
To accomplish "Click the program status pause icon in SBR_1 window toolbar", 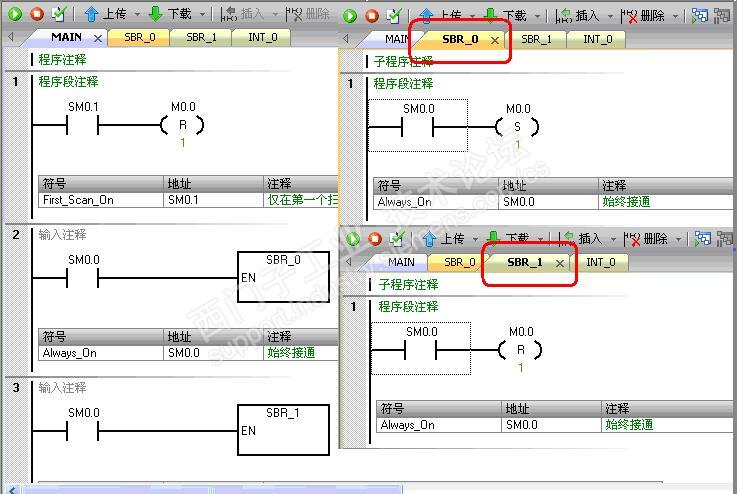I will pyautogui.click(x=725, y=239).
